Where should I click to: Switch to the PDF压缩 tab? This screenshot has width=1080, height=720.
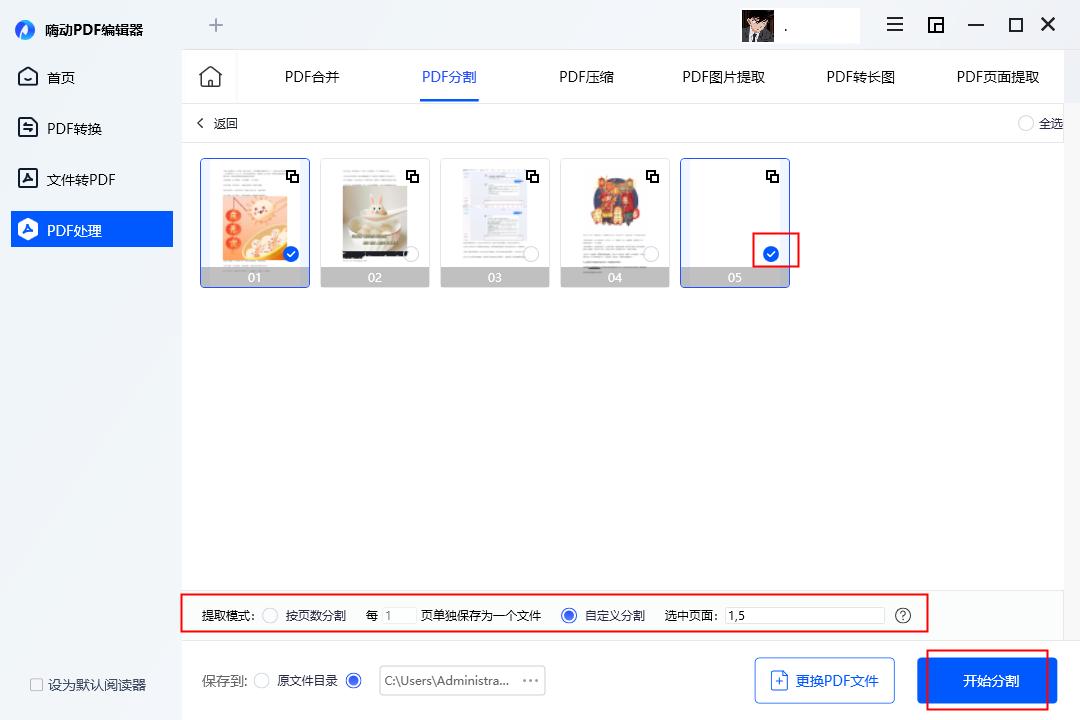pos(586,75)
